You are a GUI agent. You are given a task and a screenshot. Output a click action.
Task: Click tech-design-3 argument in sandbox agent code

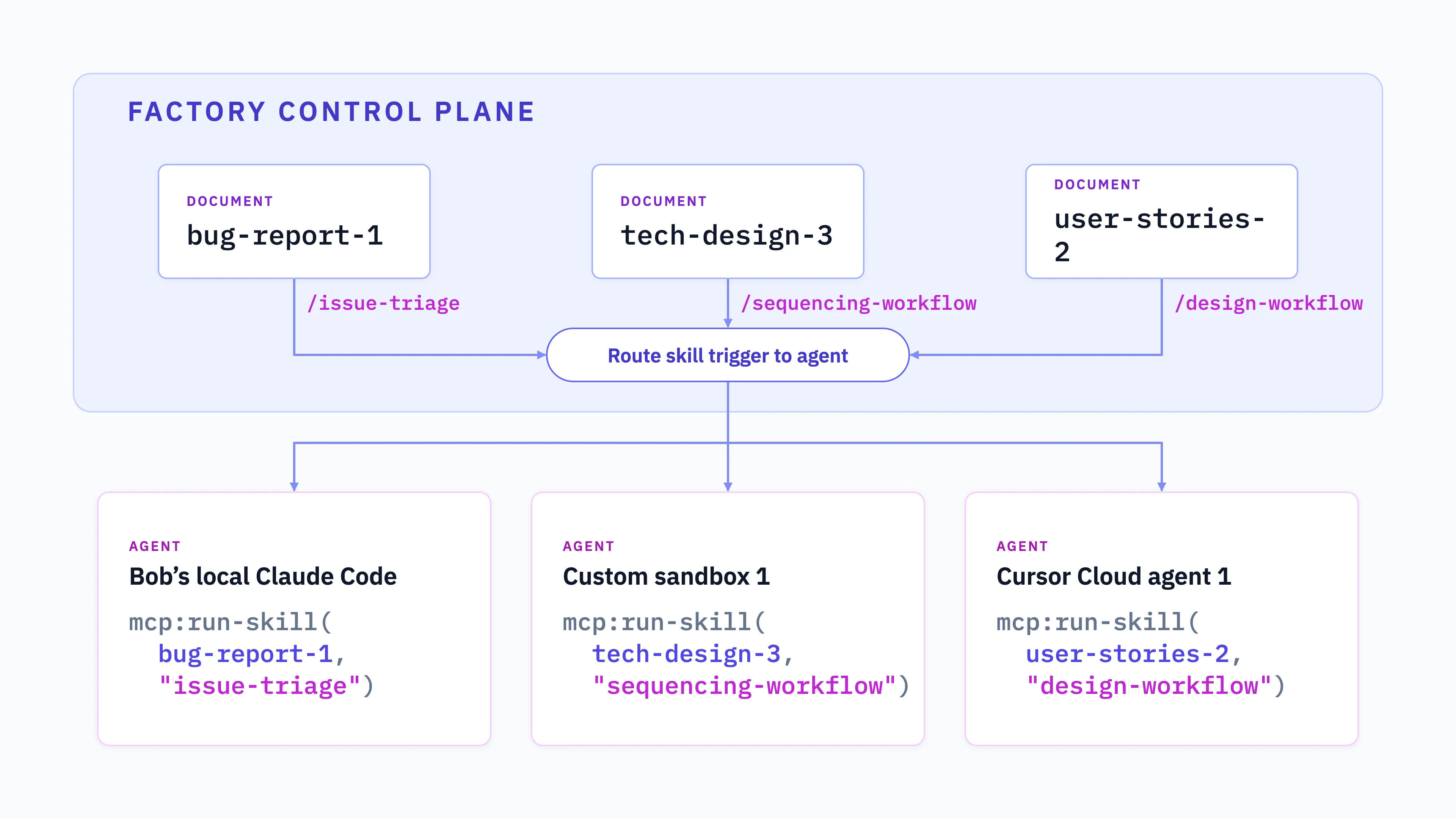686,654
